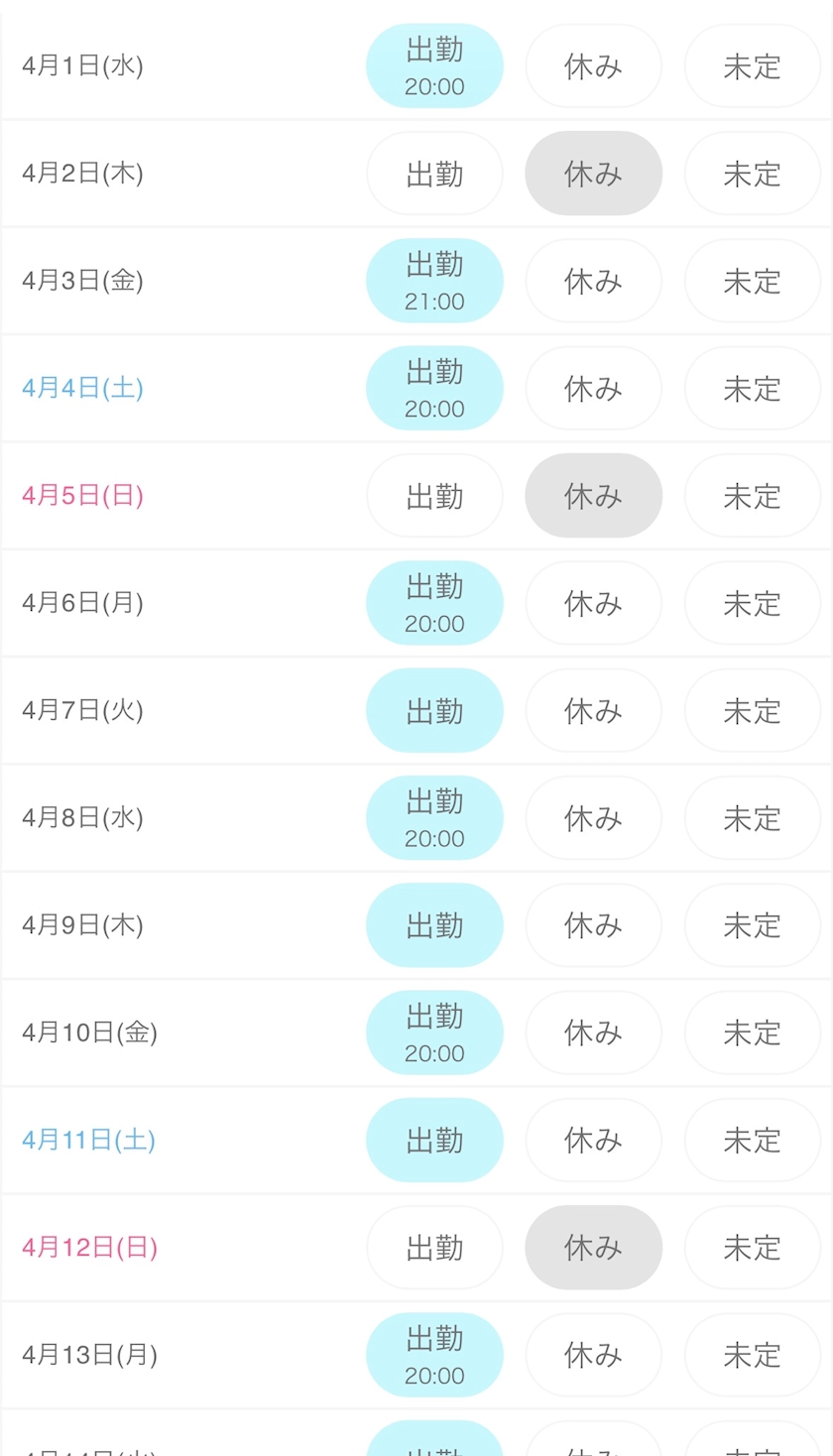The height and width of the screenshot is (1456, 833).
Task: Select 休み for 4月1日(水)
Action: tap(593, 66)
